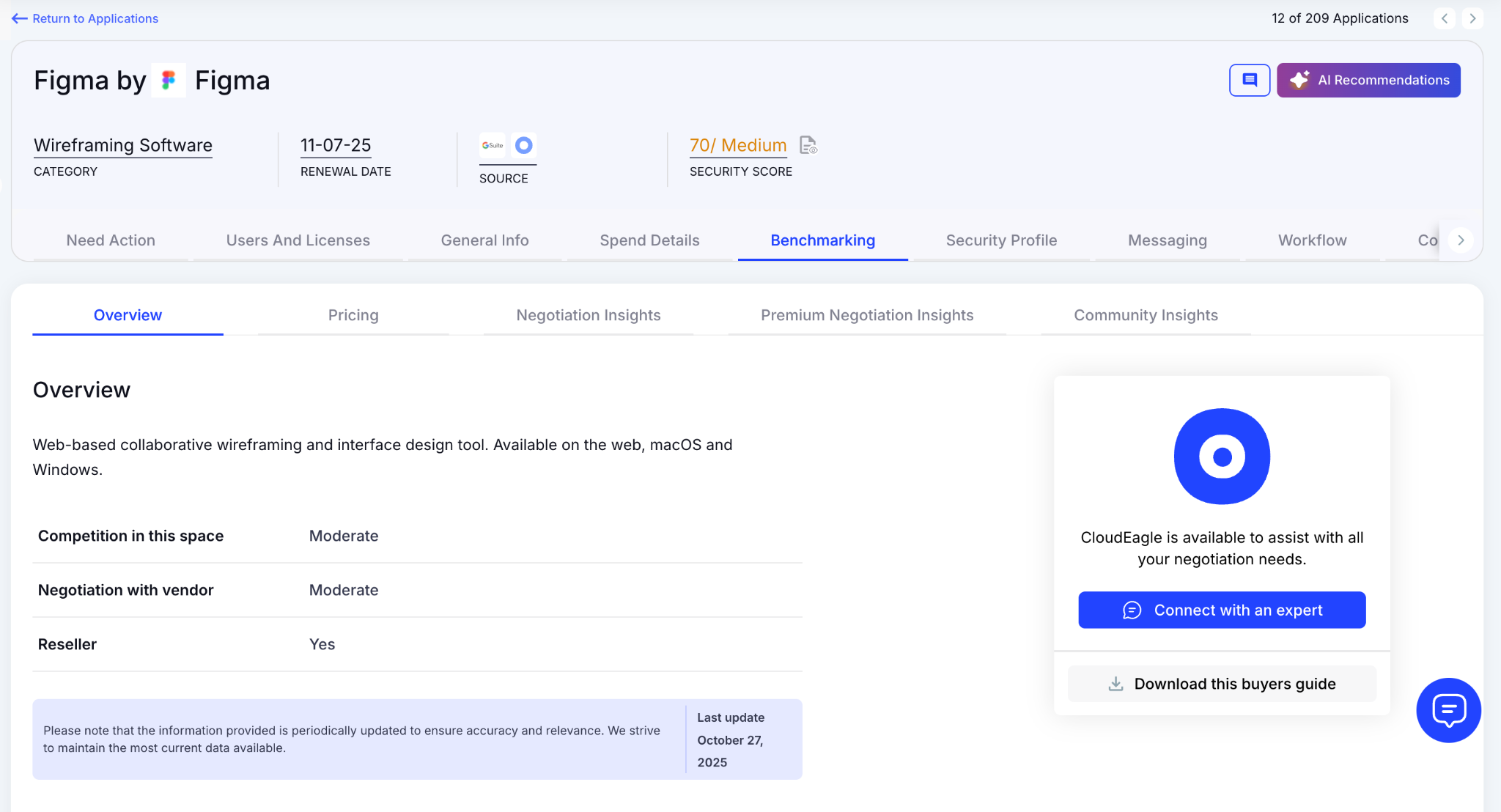Click the Figma logo icon in title

[169, 80]
